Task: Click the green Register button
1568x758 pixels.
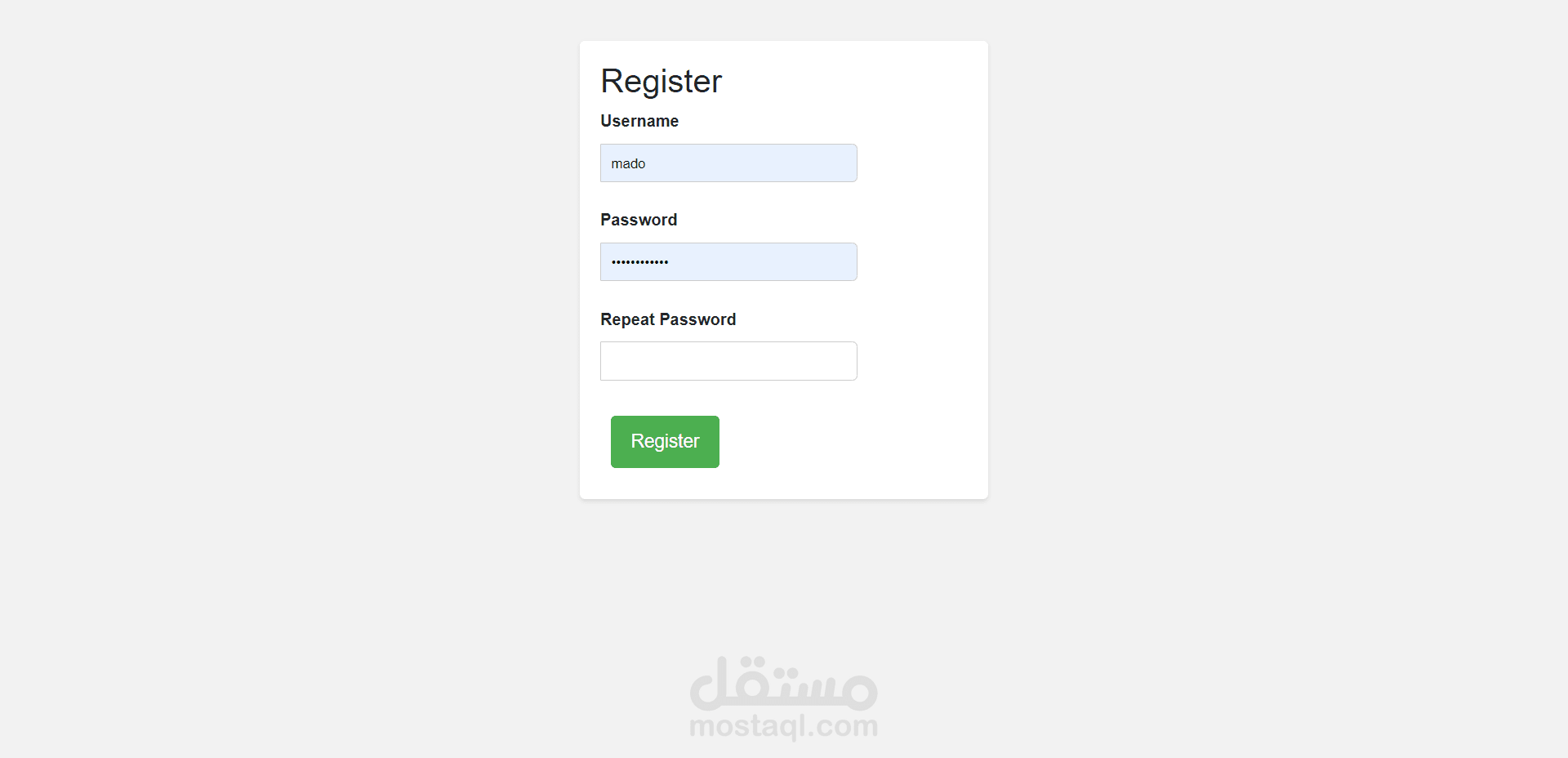Action: (x=665, y=442)
